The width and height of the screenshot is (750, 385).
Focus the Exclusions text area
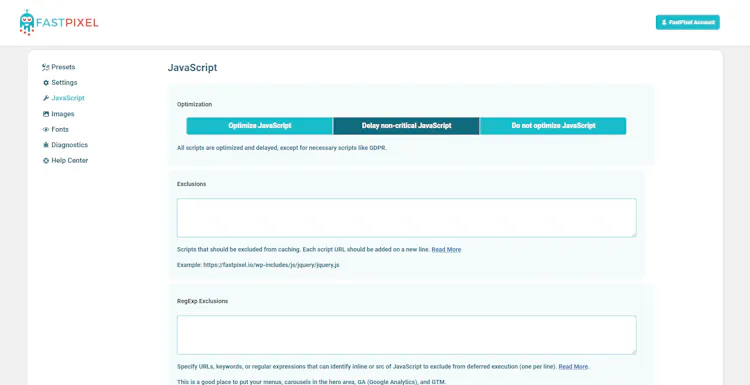[407, 218]
